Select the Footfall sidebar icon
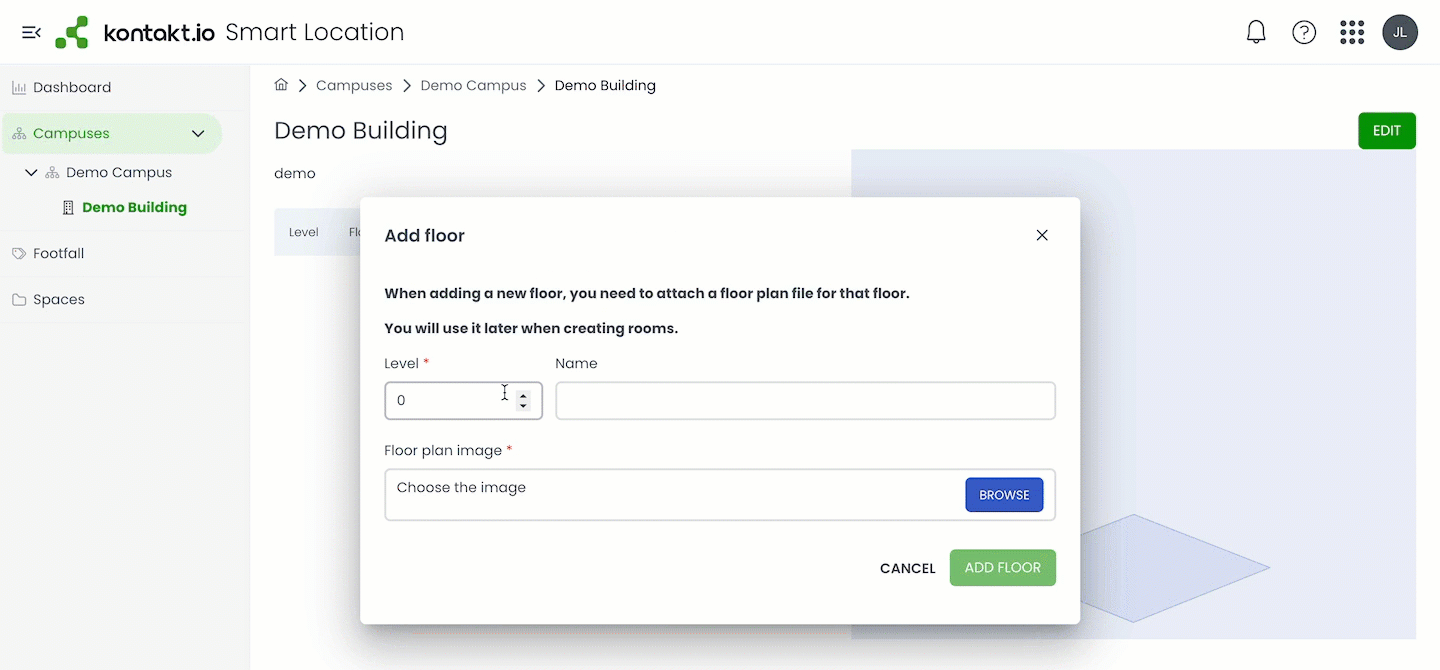 19,253
